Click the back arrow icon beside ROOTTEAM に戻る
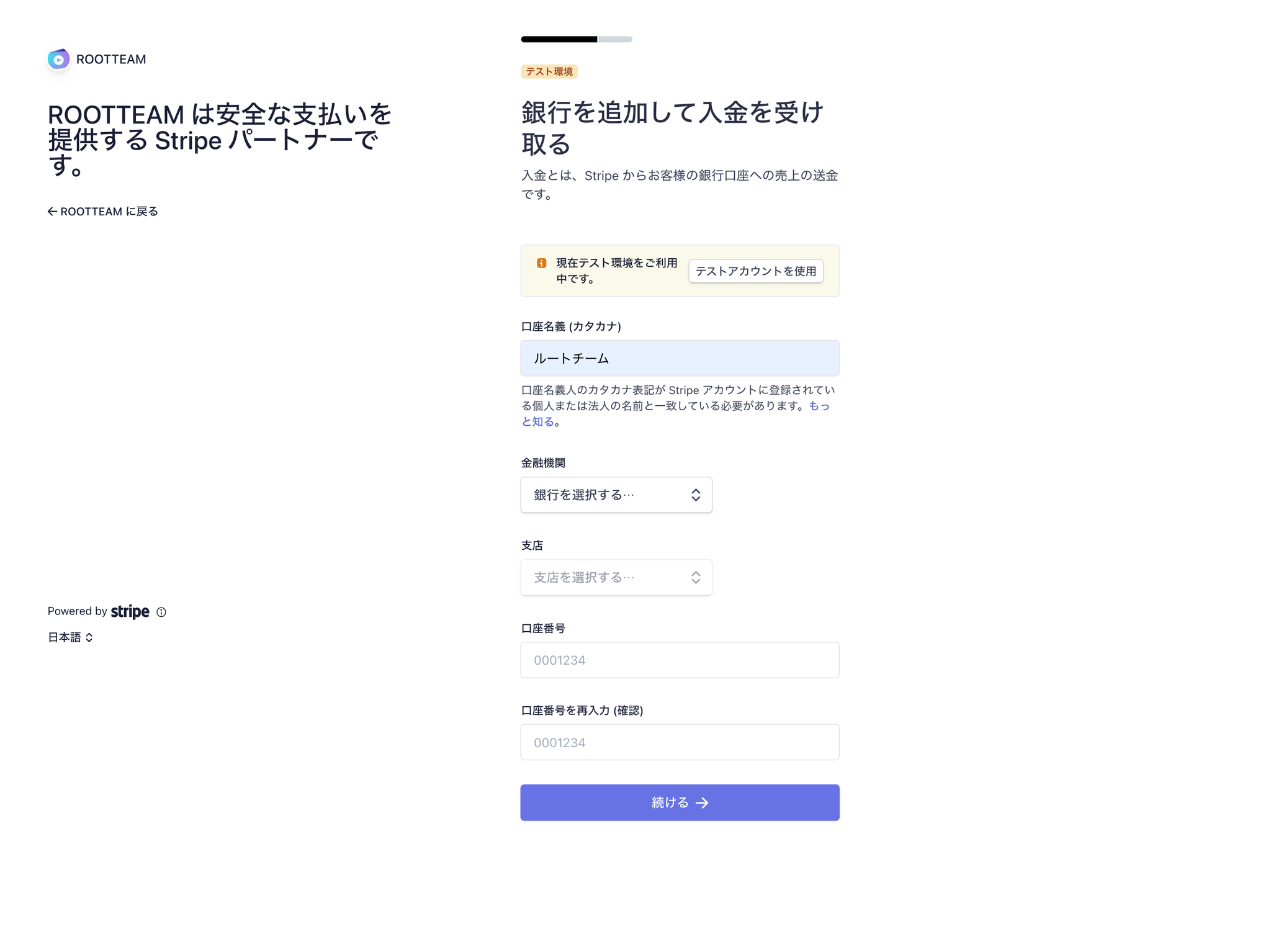 point(52,212)
